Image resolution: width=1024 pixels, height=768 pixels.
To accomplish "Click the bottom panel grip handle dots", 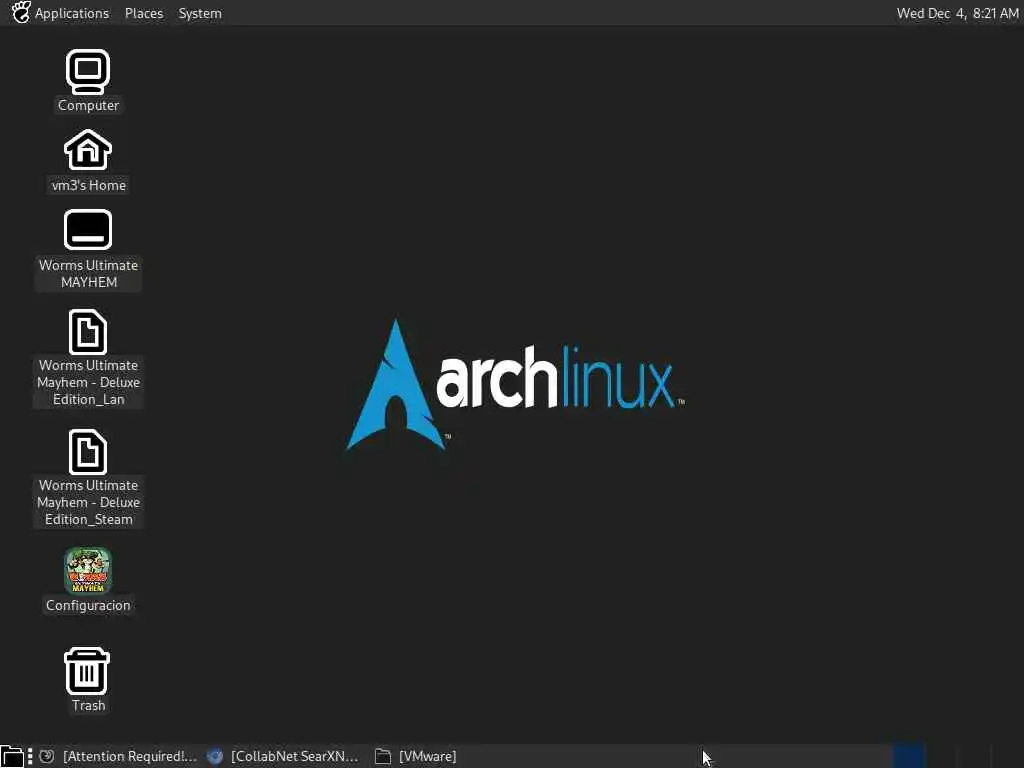I will point(30,756).
